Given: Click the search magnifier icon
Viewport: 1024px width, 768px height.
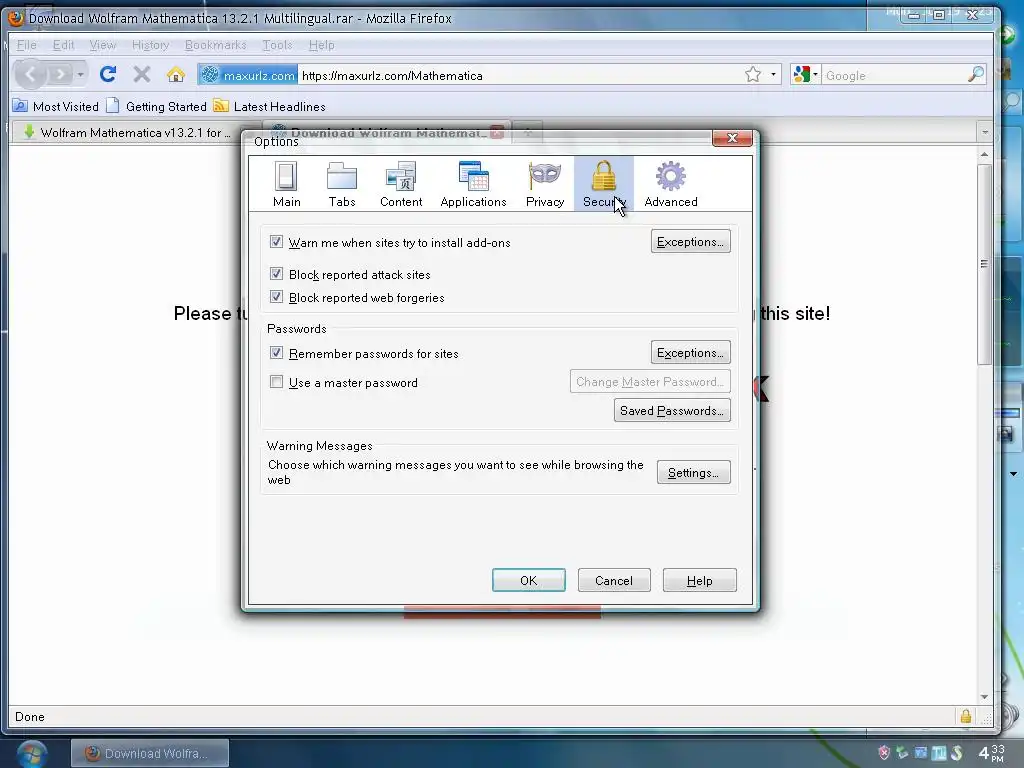Looking at the screenshot, I should tap(976, 74).
